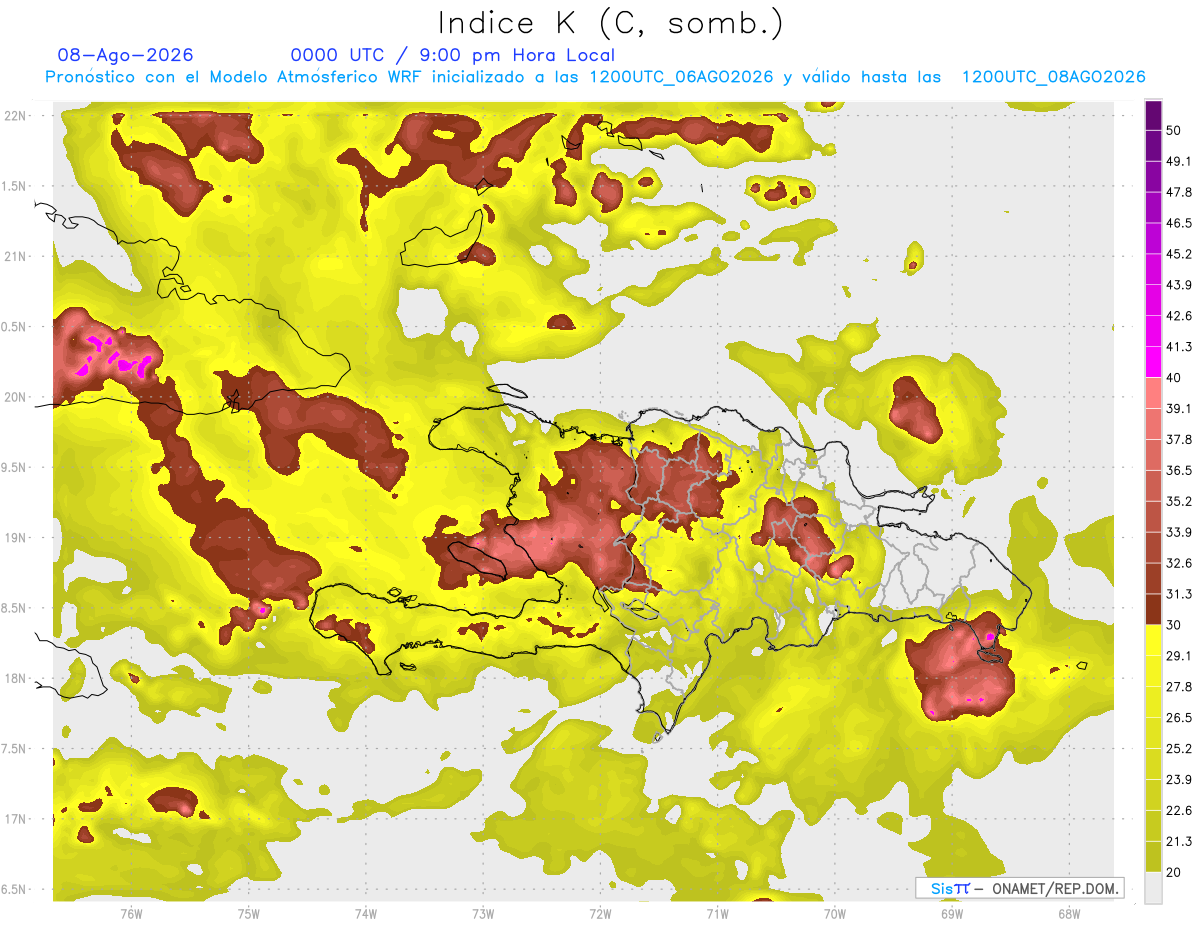Click the colorbar value '37.8'

click(x=1180, y=439)
